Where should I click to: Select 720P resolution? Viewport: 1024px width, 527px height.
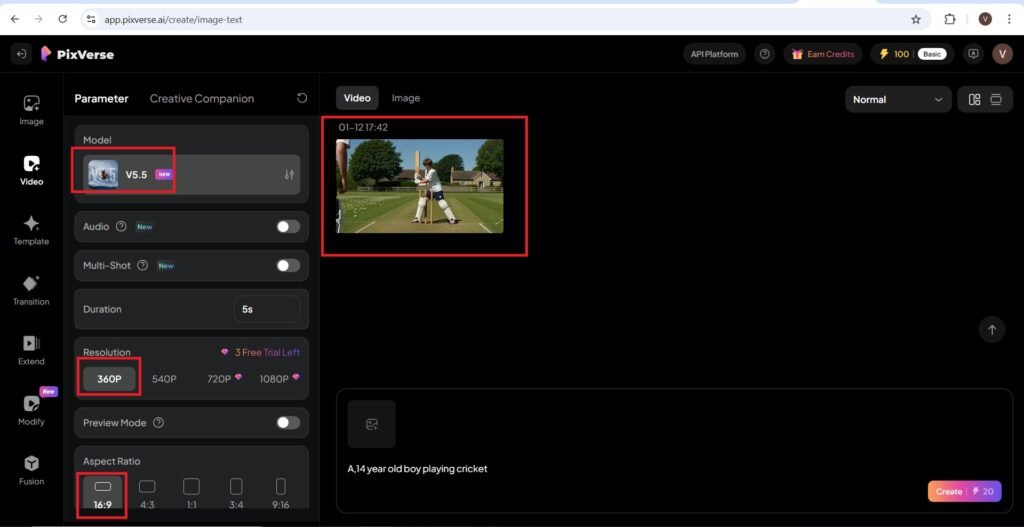click(x=224, y=379)
